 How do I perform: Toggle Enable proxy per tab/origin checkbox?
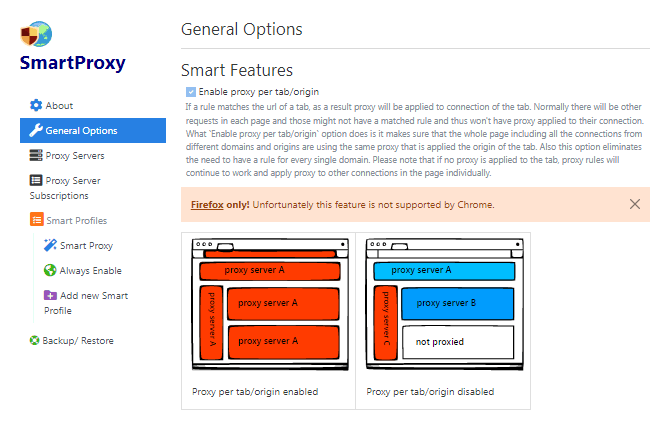click(191, 91)
